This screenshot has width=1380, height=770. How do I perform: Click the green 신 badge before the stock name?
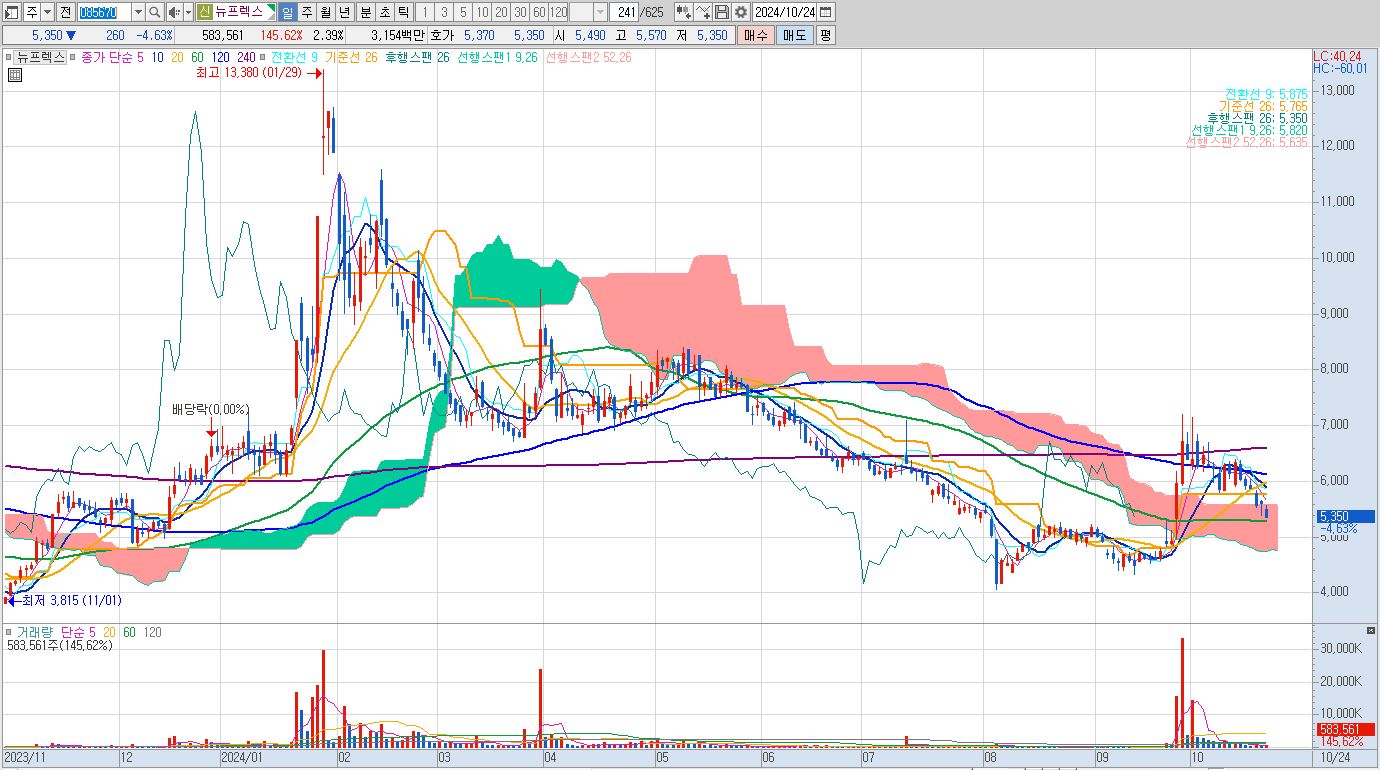[x=204, y=12]
